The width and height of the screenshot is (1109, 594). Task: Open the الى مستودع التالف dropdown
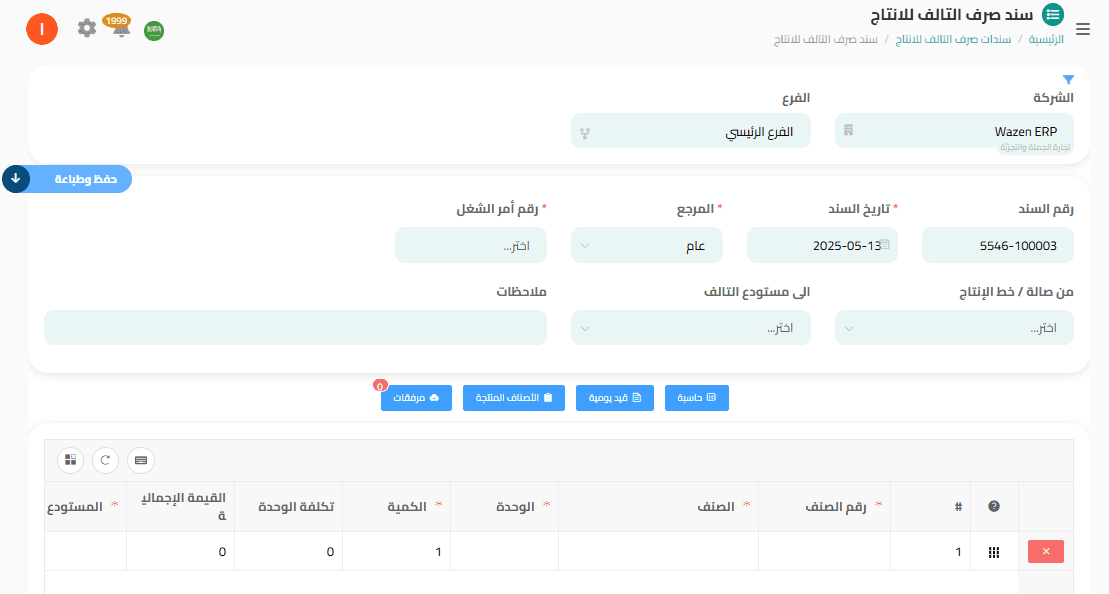(x=691, y=327)
